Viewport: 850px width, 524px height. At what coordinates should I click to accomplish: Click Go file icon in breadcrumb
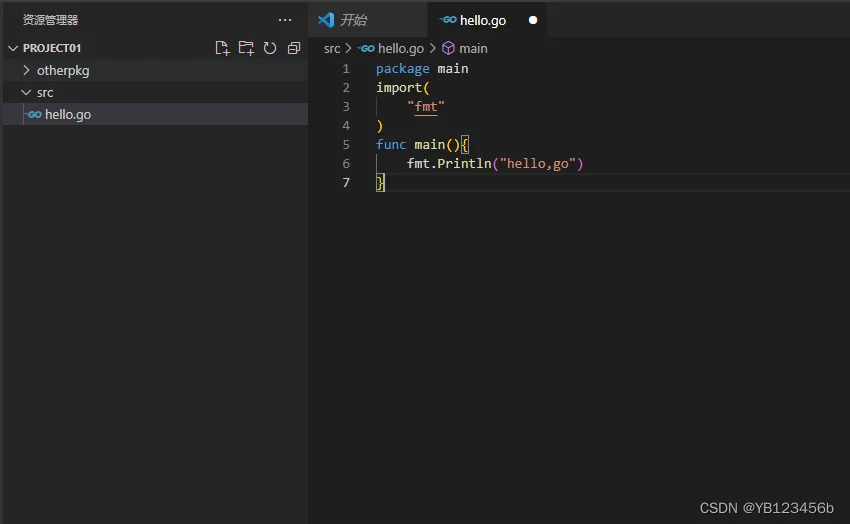(366, 48)
